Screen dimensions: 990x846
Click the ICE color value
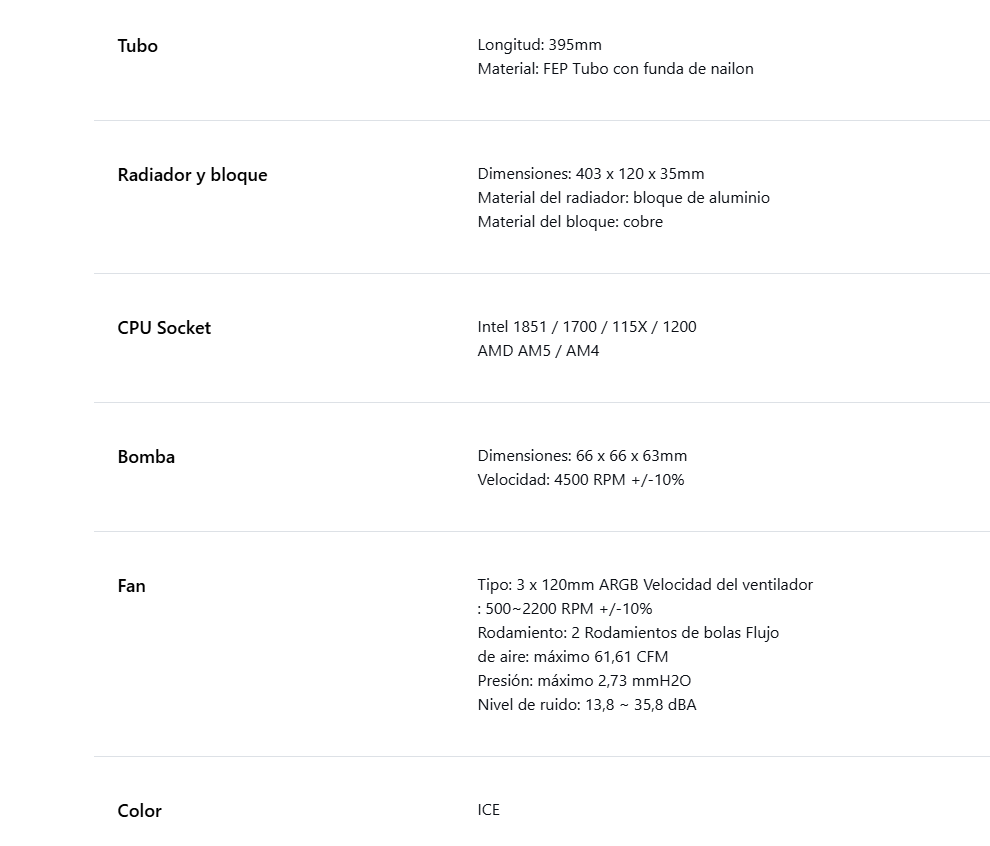coord(488,810)
